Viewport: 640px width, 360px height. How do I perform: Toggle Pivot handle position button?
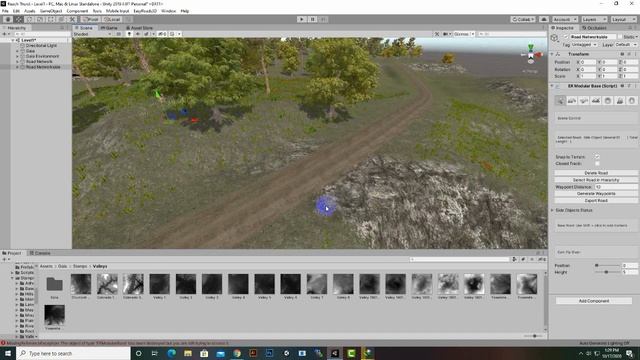(90, 19)
